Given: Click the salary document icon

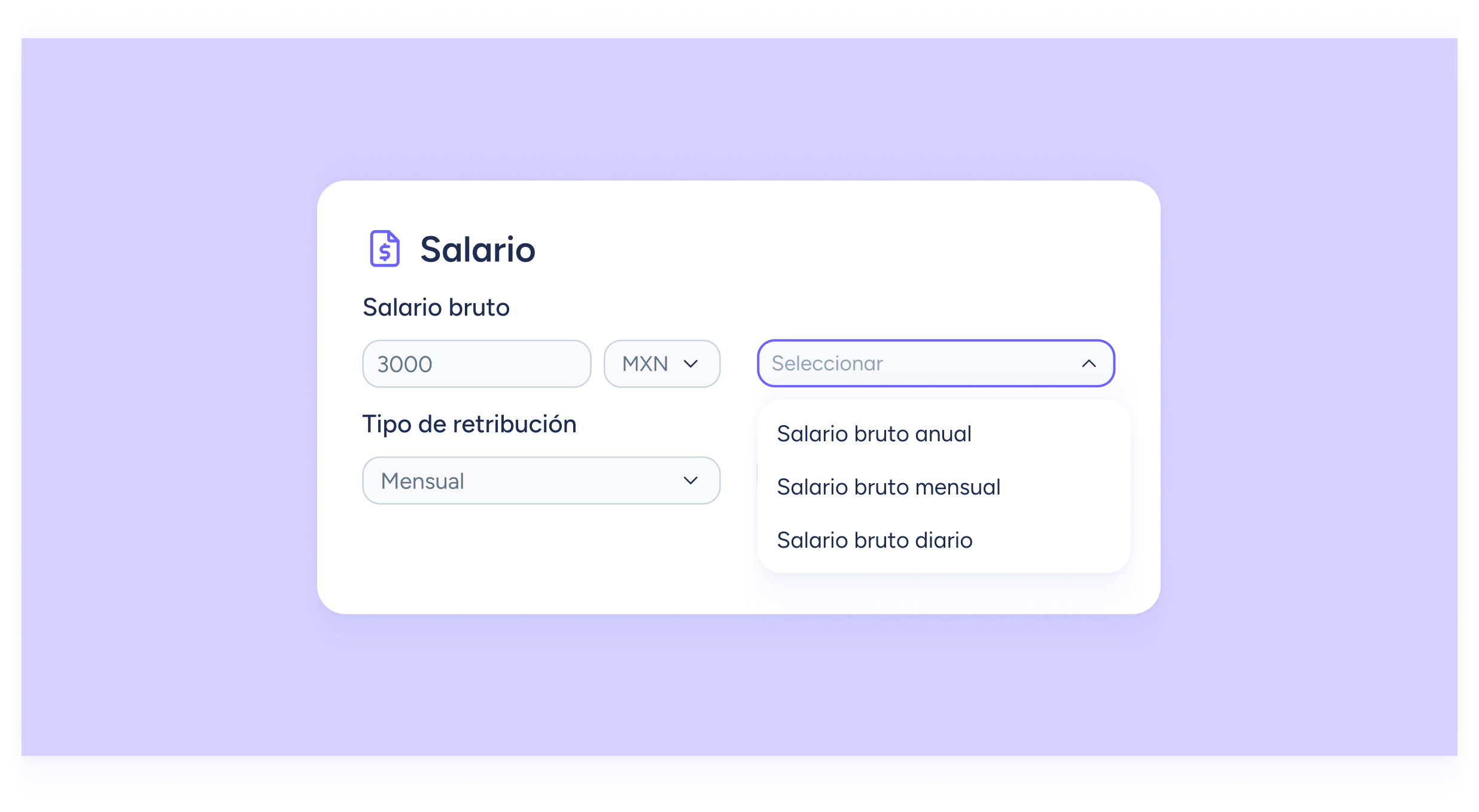Looking at the screenshot, I should (384, 248).
